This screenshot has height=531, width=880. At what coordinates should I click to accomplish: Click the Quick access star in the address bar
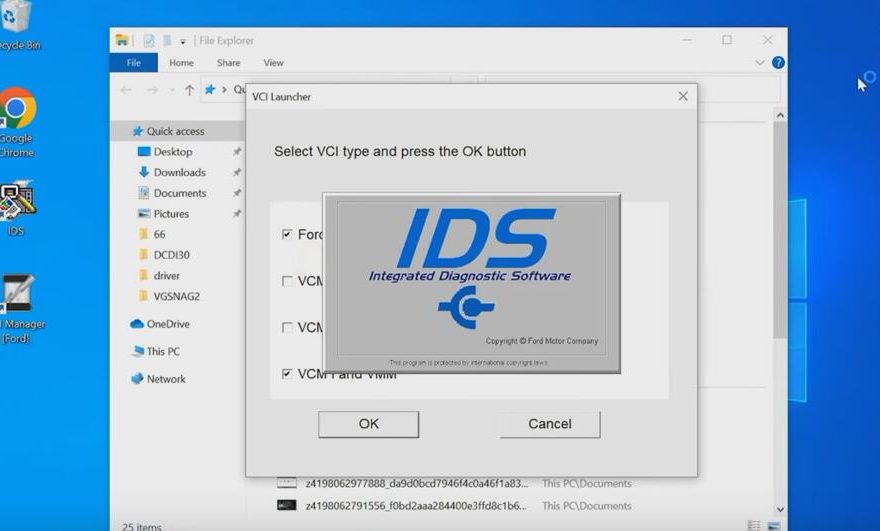210,89
